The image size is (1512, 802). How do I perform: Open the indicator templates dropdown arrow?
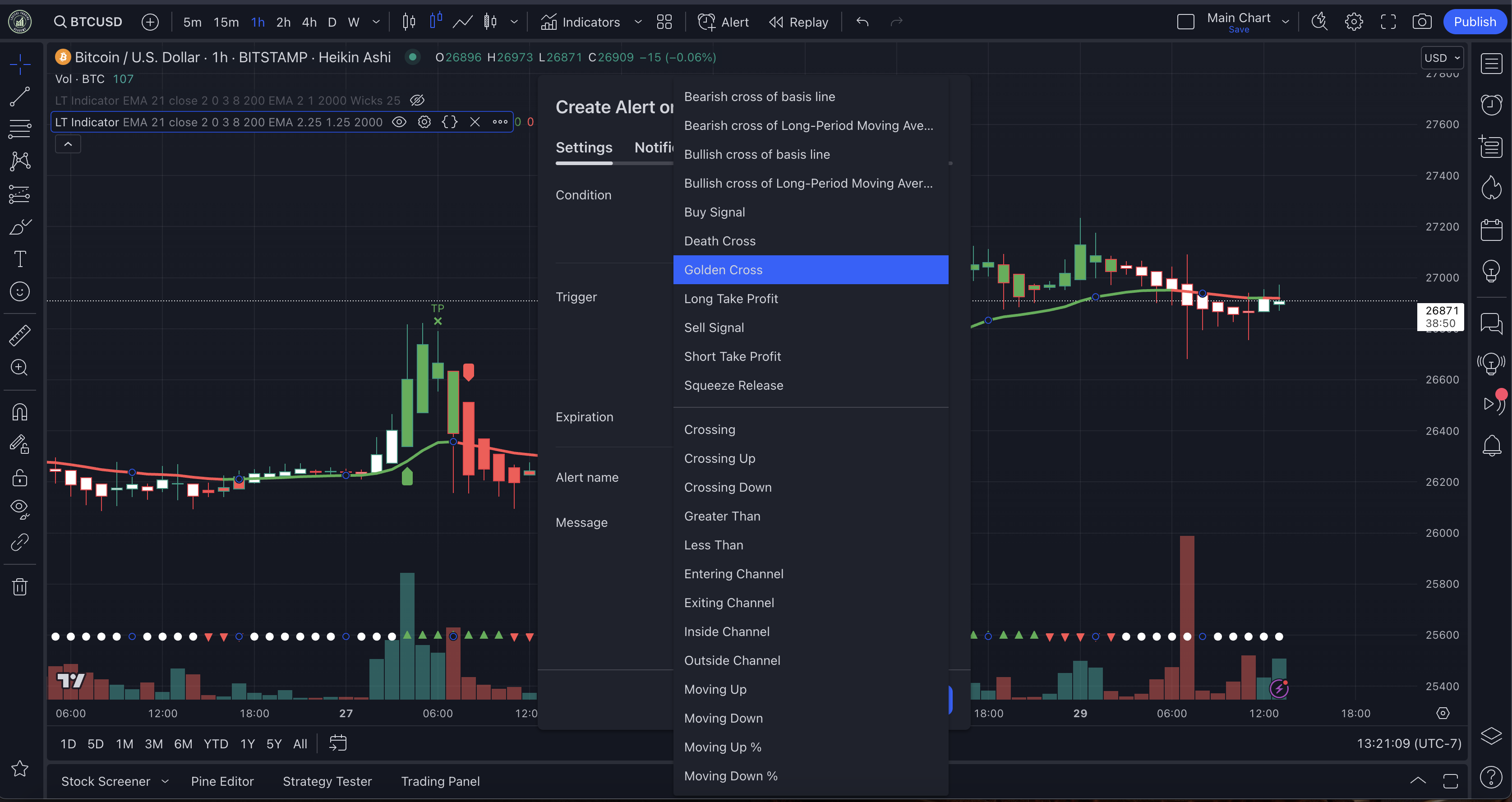[638, 22]
